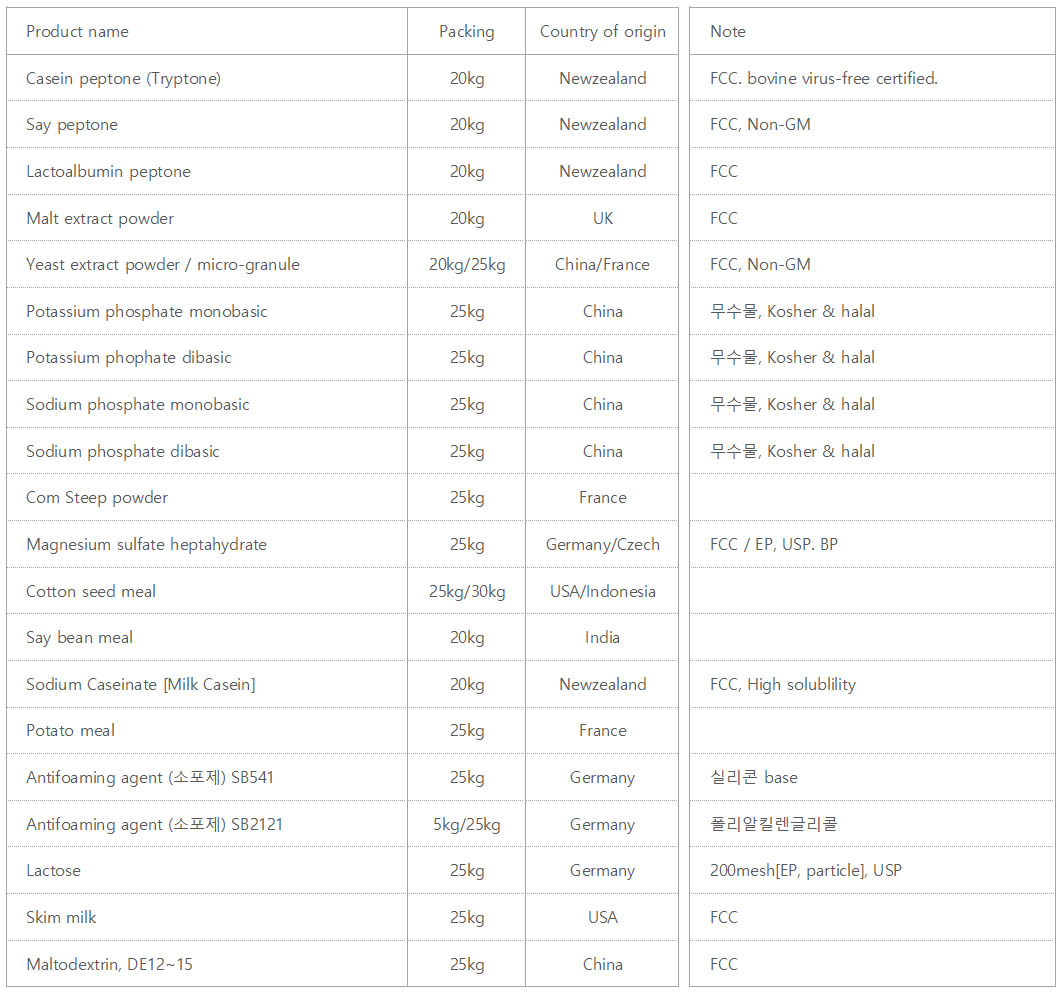
Task: Select Malt extract powder entry
Action: pyautogui.click(x=100, y=219)
